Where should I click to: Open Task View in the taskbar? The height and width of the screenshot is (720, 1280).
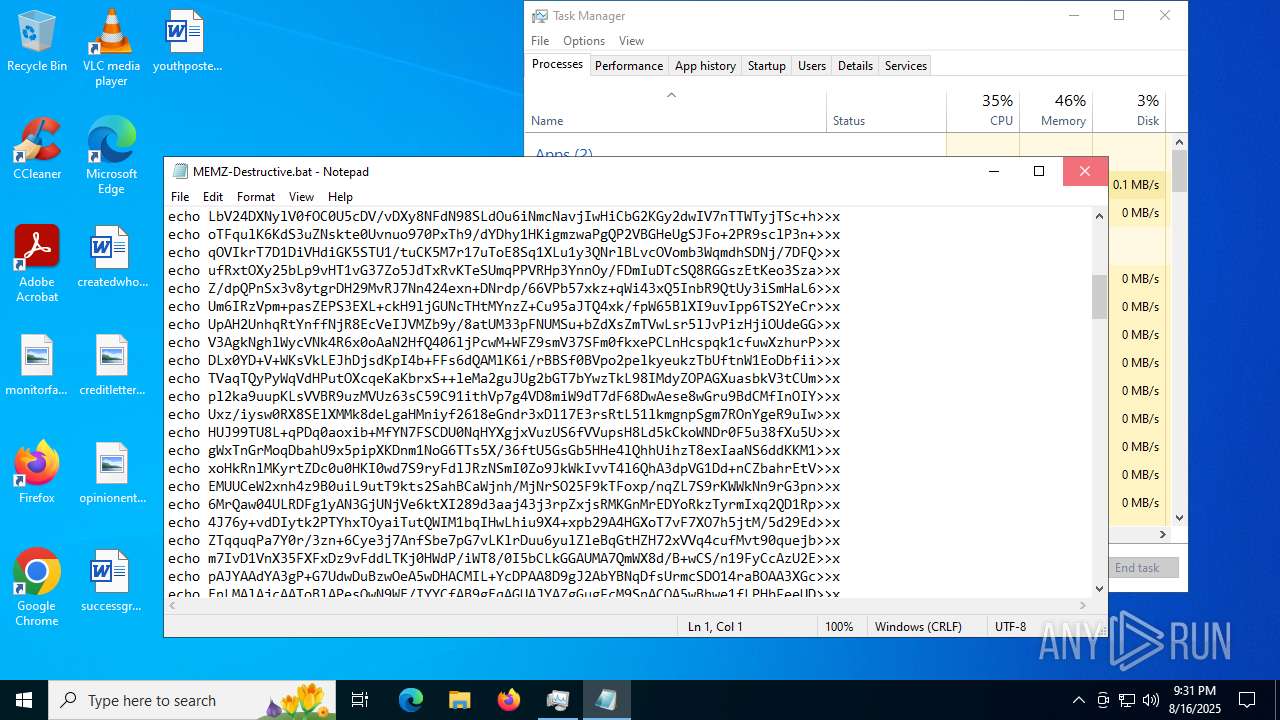361,700
